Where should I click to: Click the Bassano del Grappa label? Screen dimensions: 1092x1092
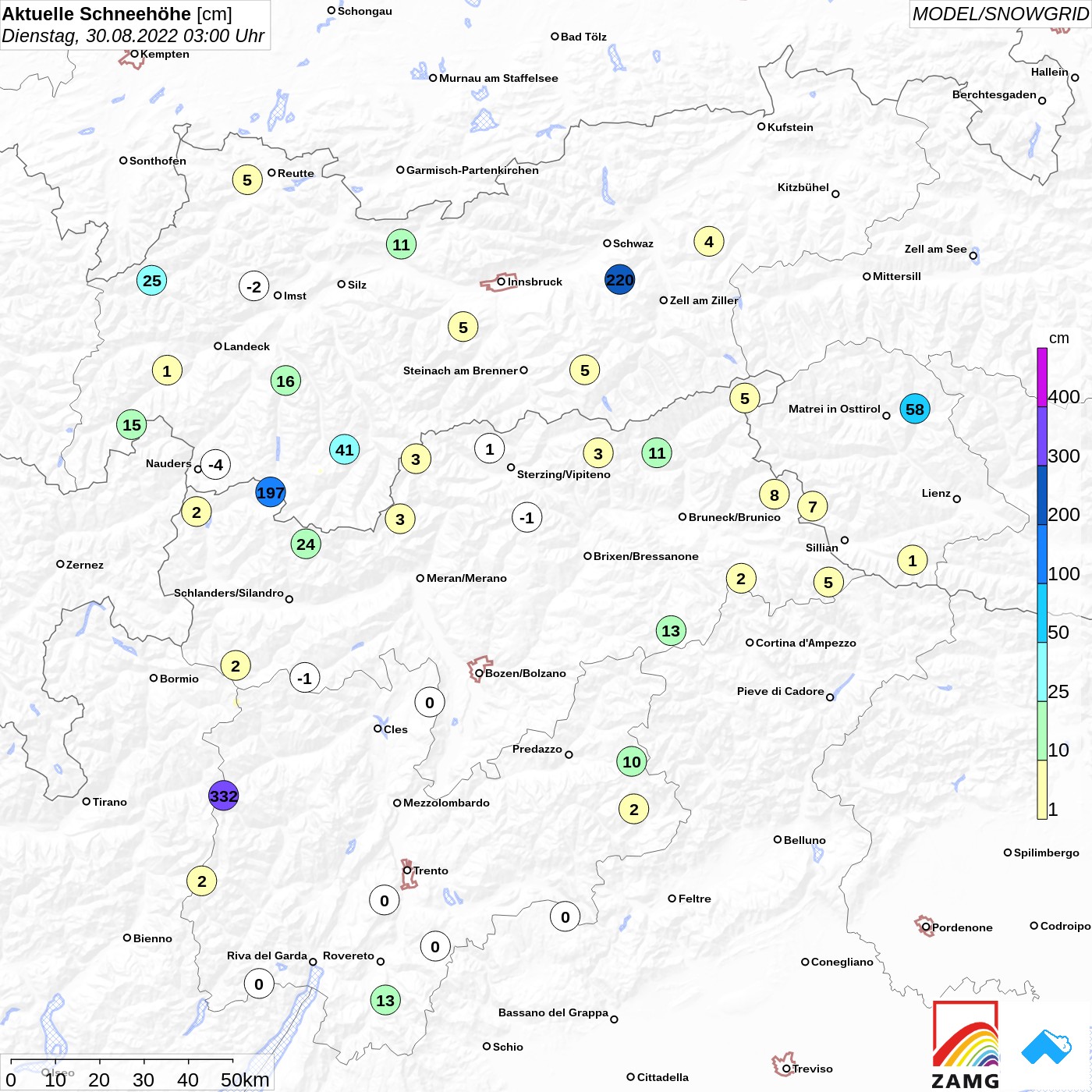[x=553, y=1012]
